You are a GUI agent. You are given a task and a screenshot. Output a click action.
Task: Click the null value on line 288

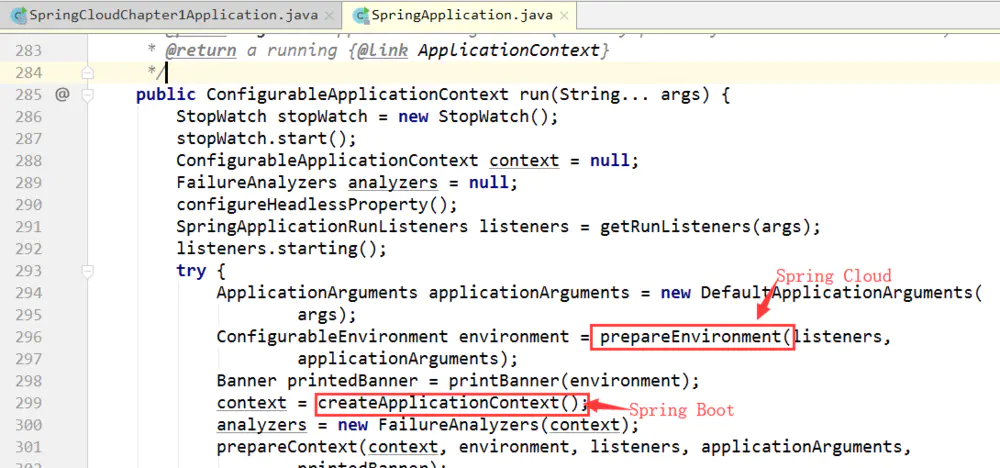coord(609,161)
